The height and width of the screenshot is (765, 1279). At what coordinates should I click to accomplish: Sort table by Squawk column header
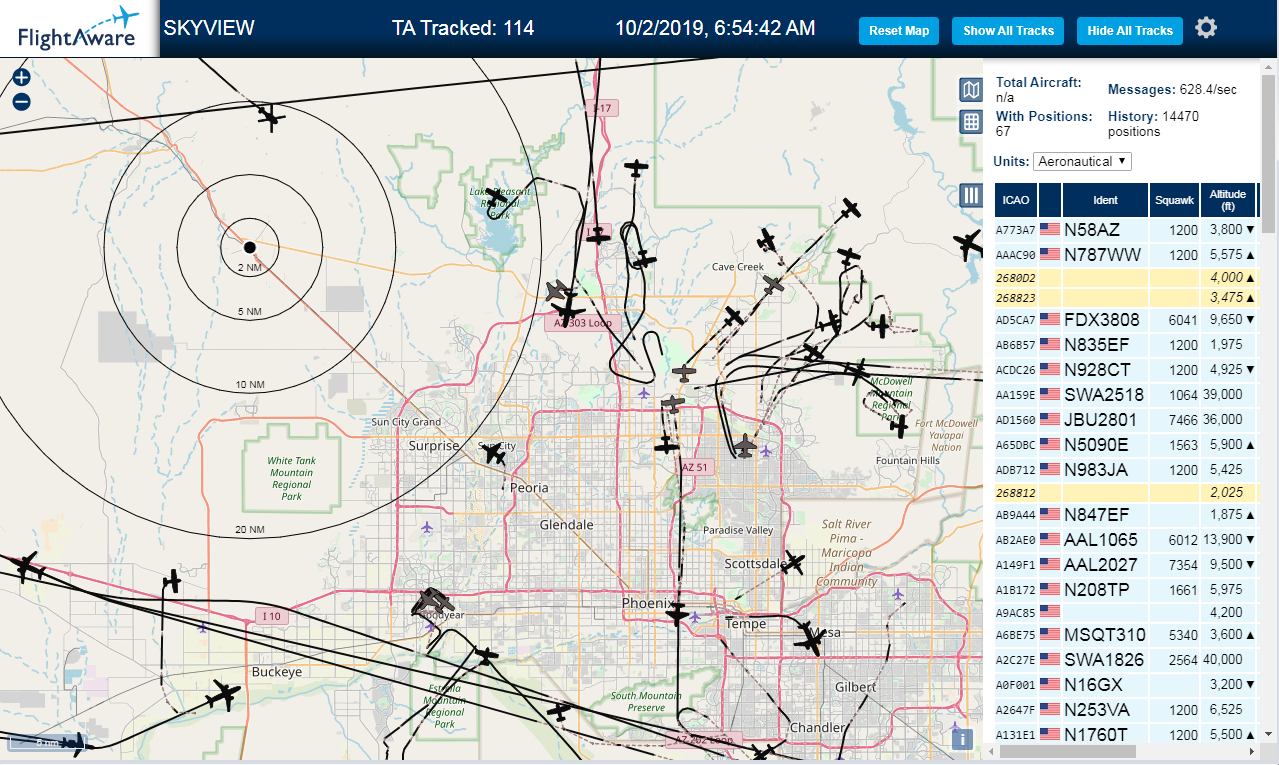tap(1175, 200)
